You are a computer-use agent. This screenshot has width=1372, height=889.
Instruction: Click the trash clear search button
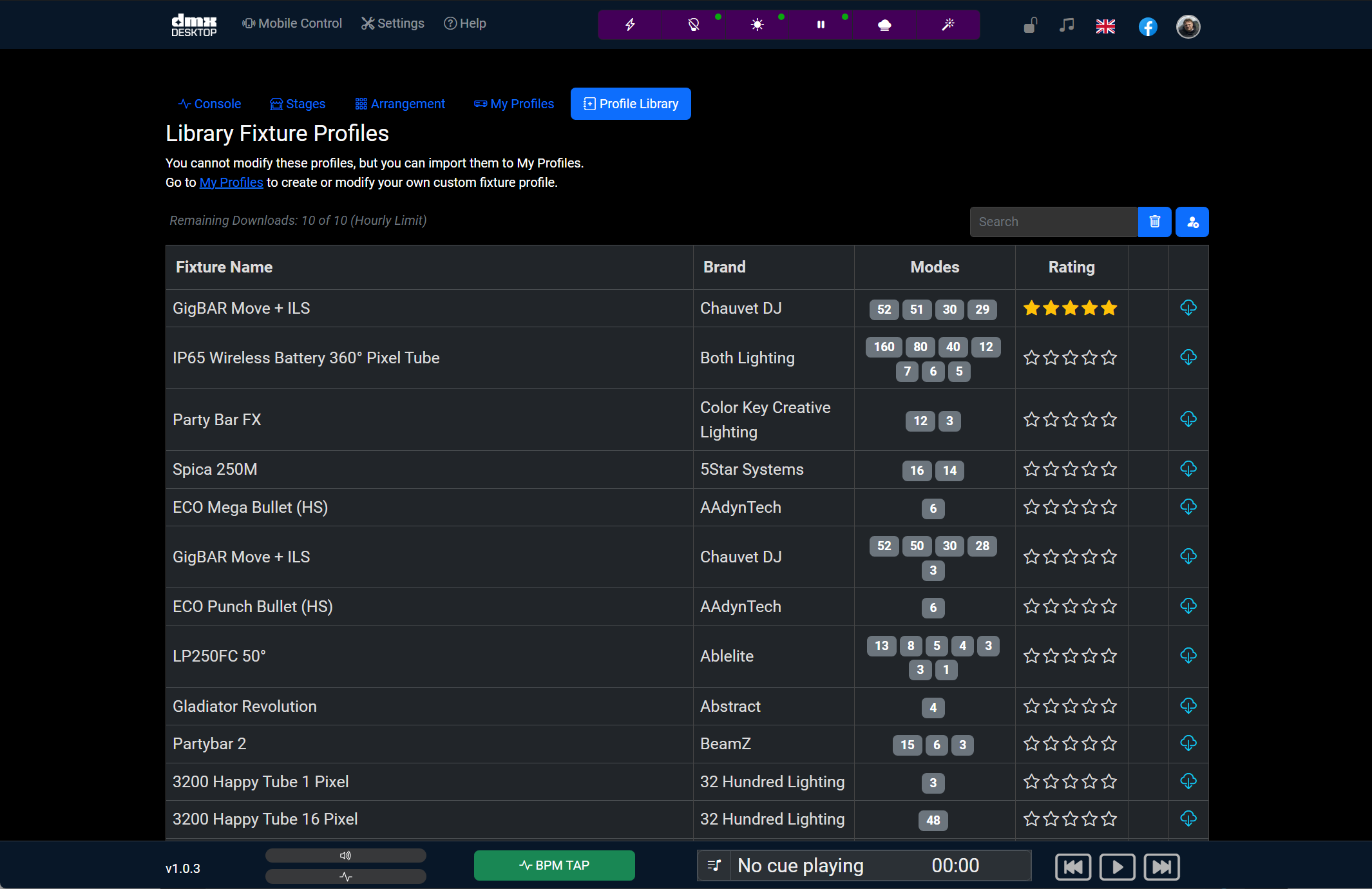1154,222
